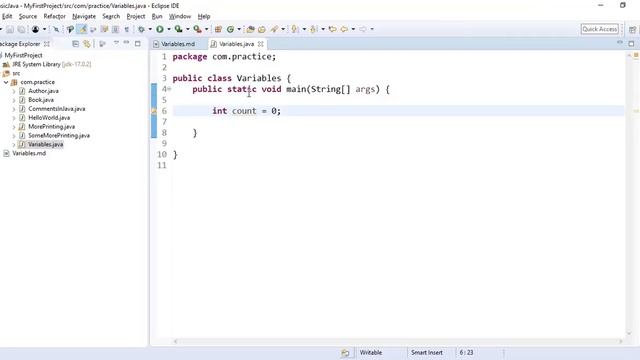Click the Back navigation arrow icon
Viewport: 640px width, 360px height.
click(344, 29)
